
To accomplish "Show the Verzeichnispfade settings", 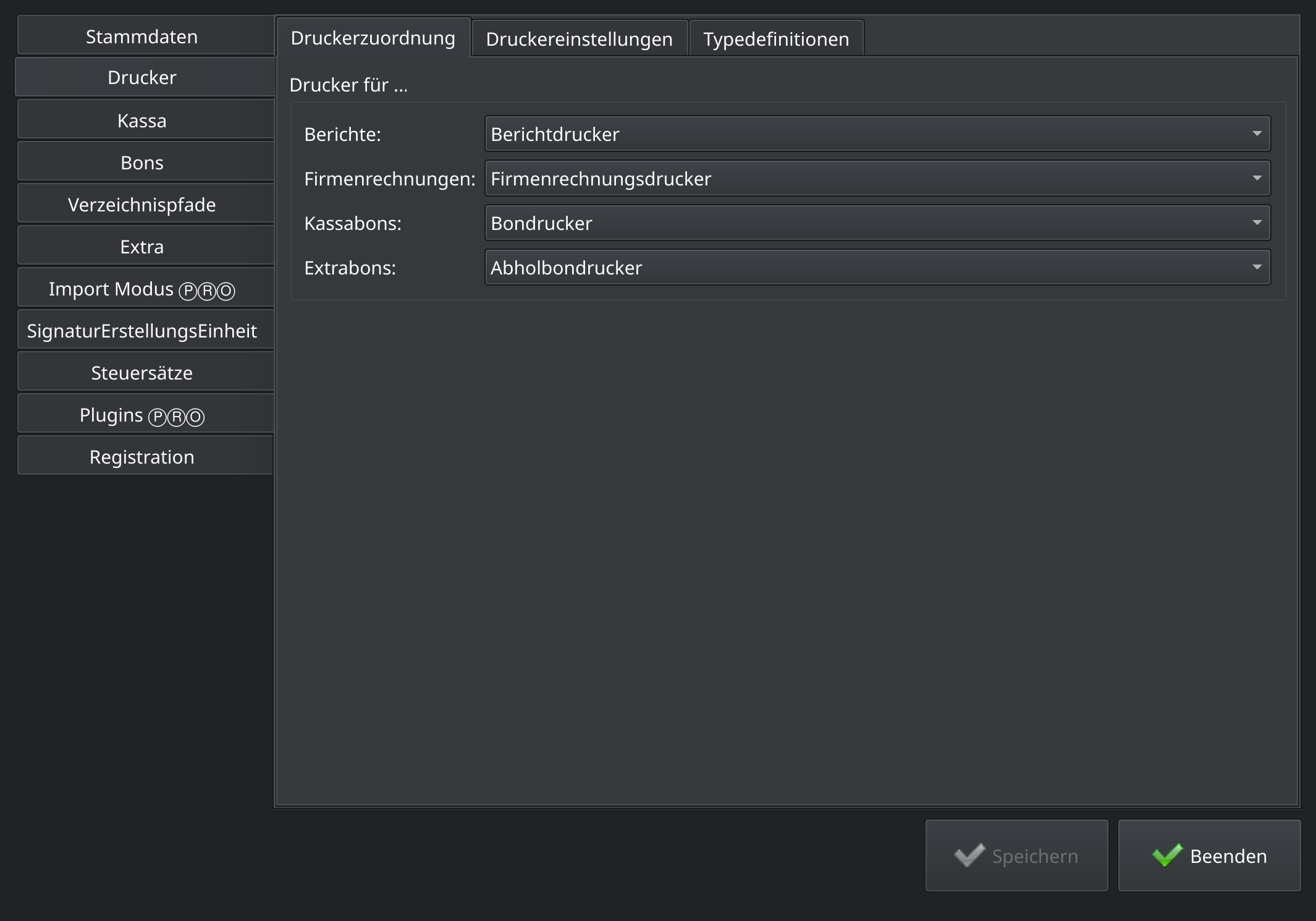I will coord(145,204).
